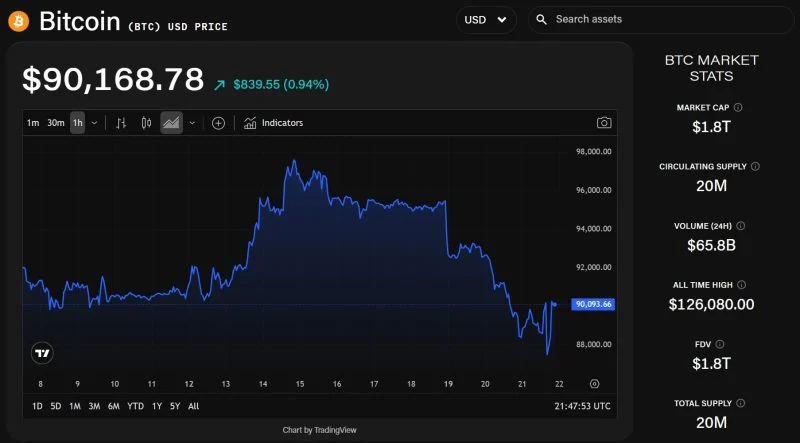Open the Indicators button
Image resolution: width=800 pixels, height=443 pixels.
pyautogui.click(x=273, y=123)
